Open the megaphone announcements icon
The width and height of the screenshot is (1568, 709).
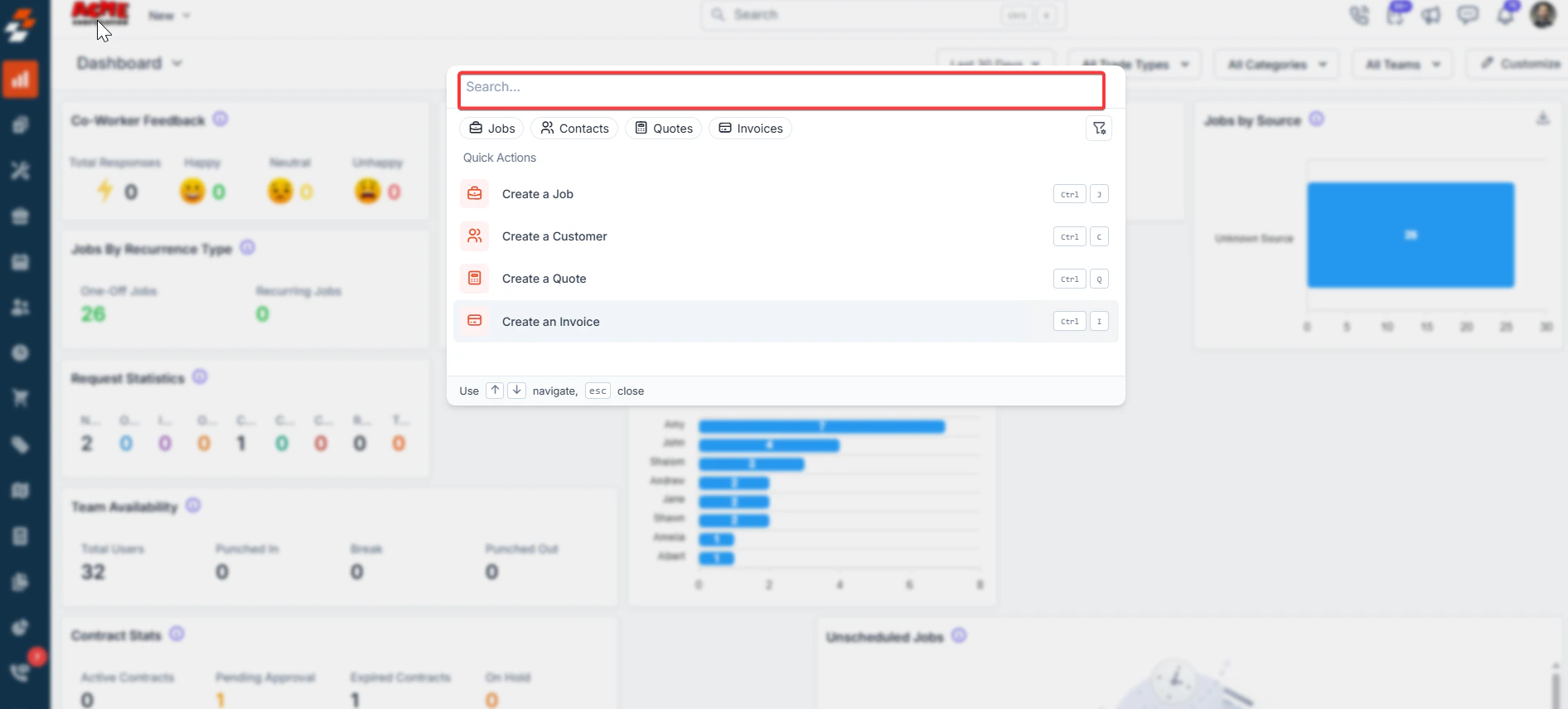coord(1431,15)
